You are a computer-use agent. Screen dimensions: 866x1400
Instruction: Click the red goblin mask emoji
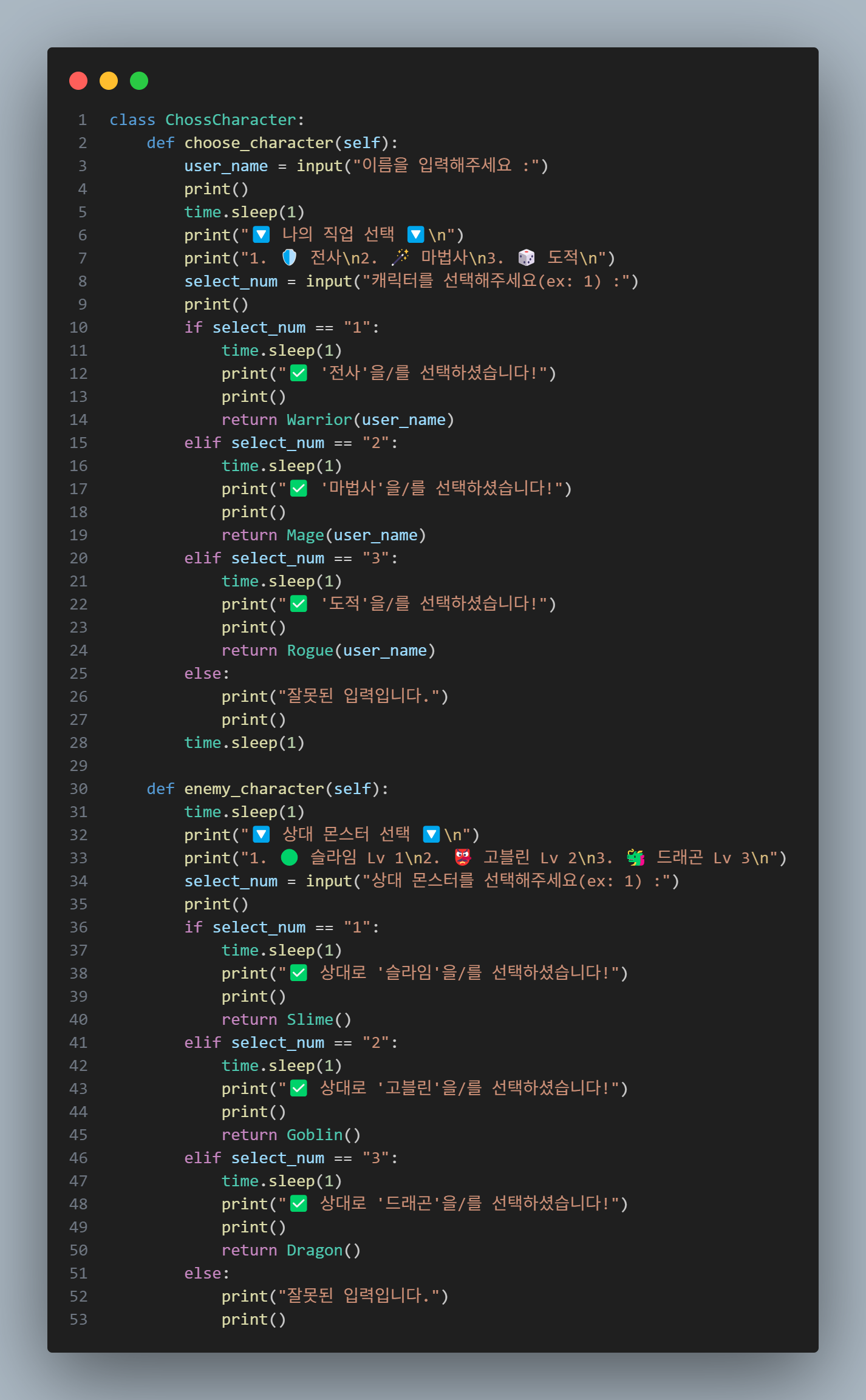point(463,857)
